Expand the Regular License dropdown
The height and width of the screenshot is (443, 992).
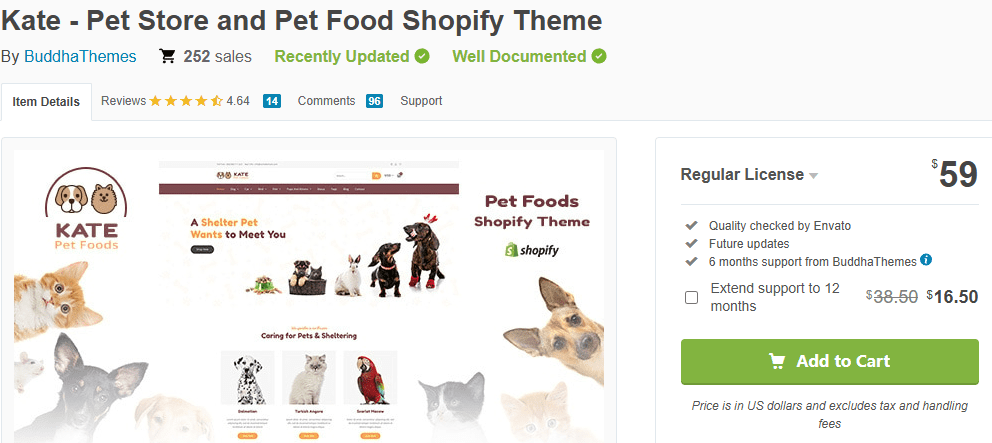[x=749, y=175]
